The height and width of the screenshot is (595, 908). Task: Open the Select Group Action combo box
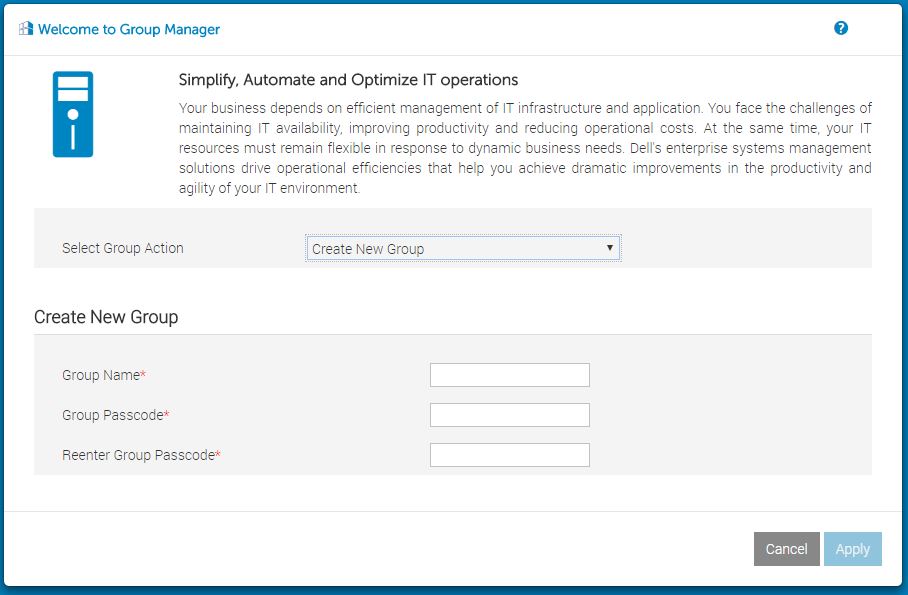pos(463,249)
